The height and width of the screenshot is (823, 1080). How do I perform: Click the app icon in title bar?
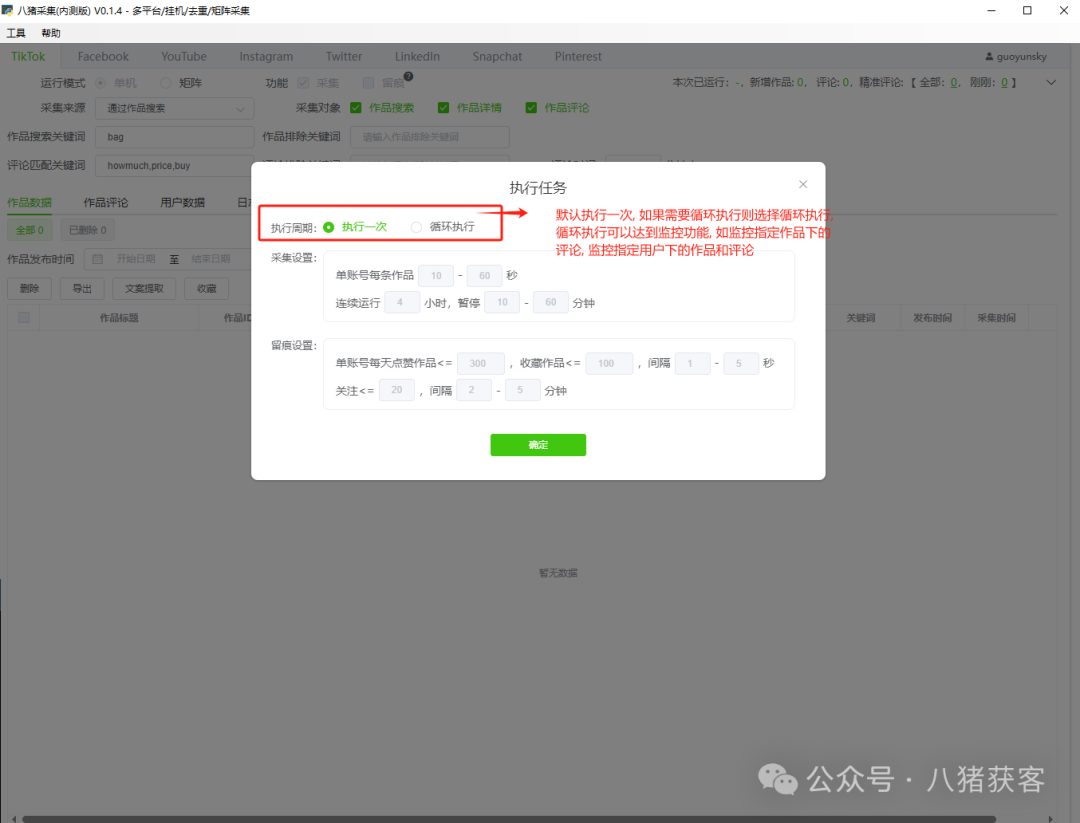8,10
